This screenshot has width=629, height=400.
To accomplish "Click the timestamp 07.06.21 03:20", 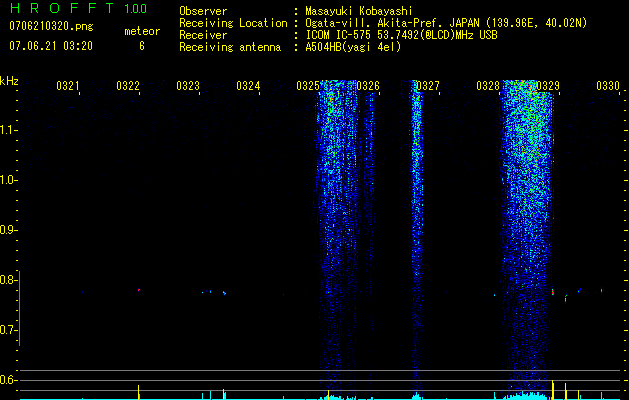I will coord(51,46).
